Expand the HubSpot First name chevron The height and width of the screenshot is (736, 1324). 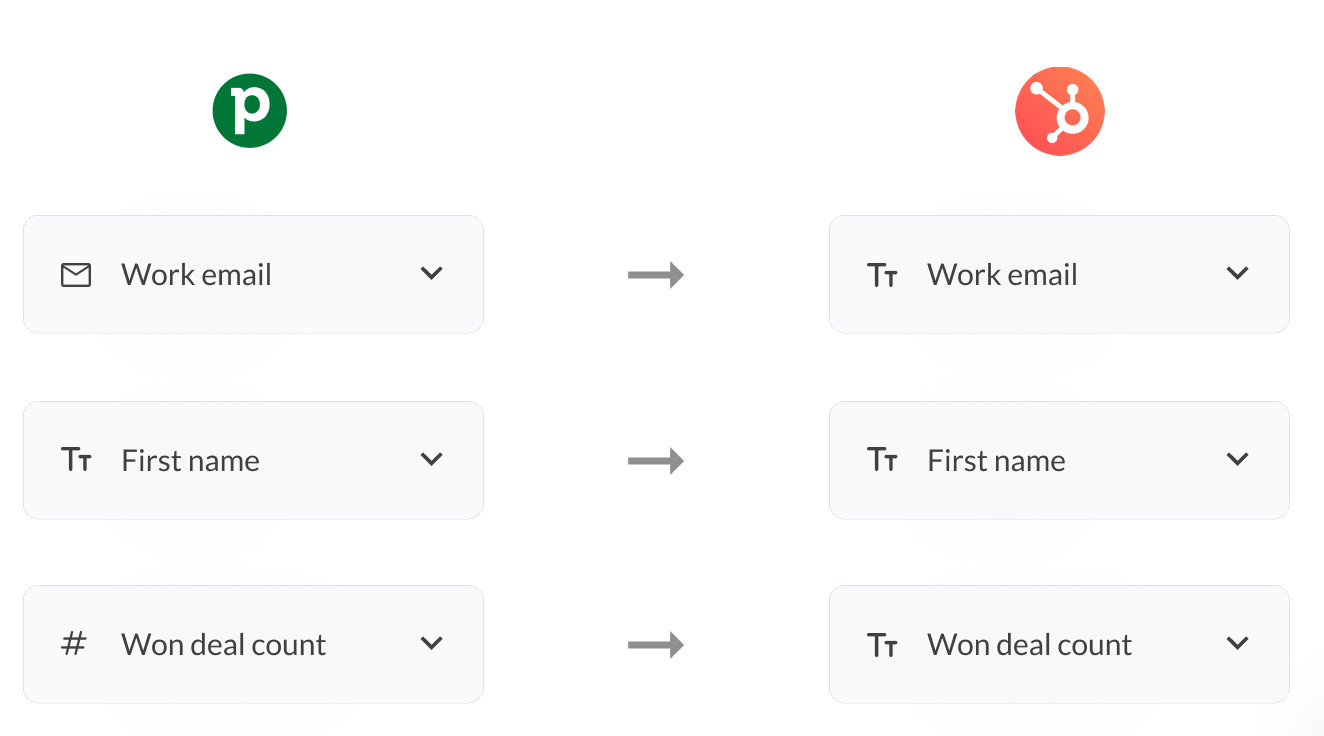1238,459
